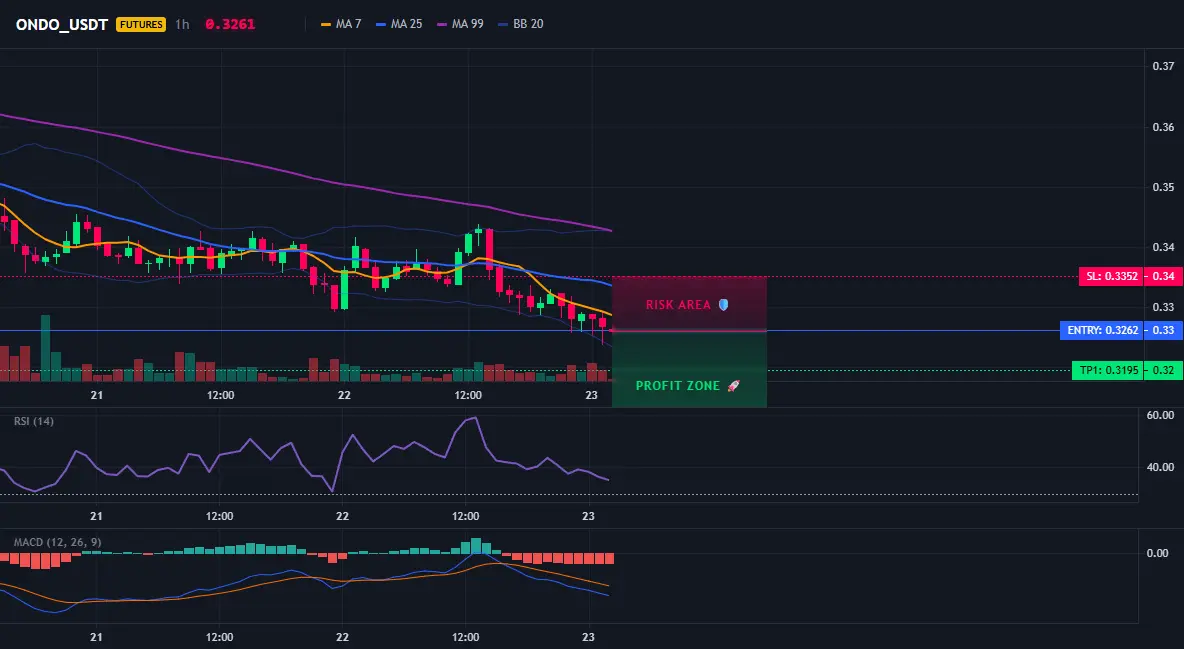Click the ONDO_USDT symbol name
Viewport: 1184px width, 649px height.
point(62,24)
